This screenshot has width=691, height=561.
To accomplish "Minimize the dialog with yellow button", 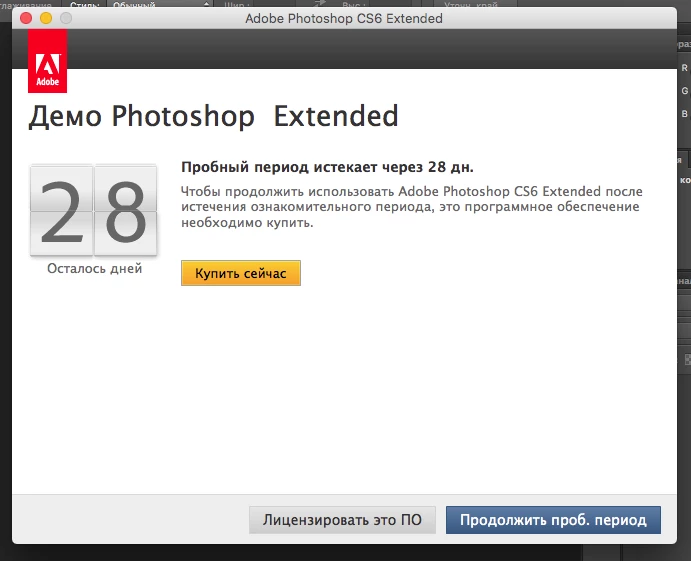I will point(46,18).
